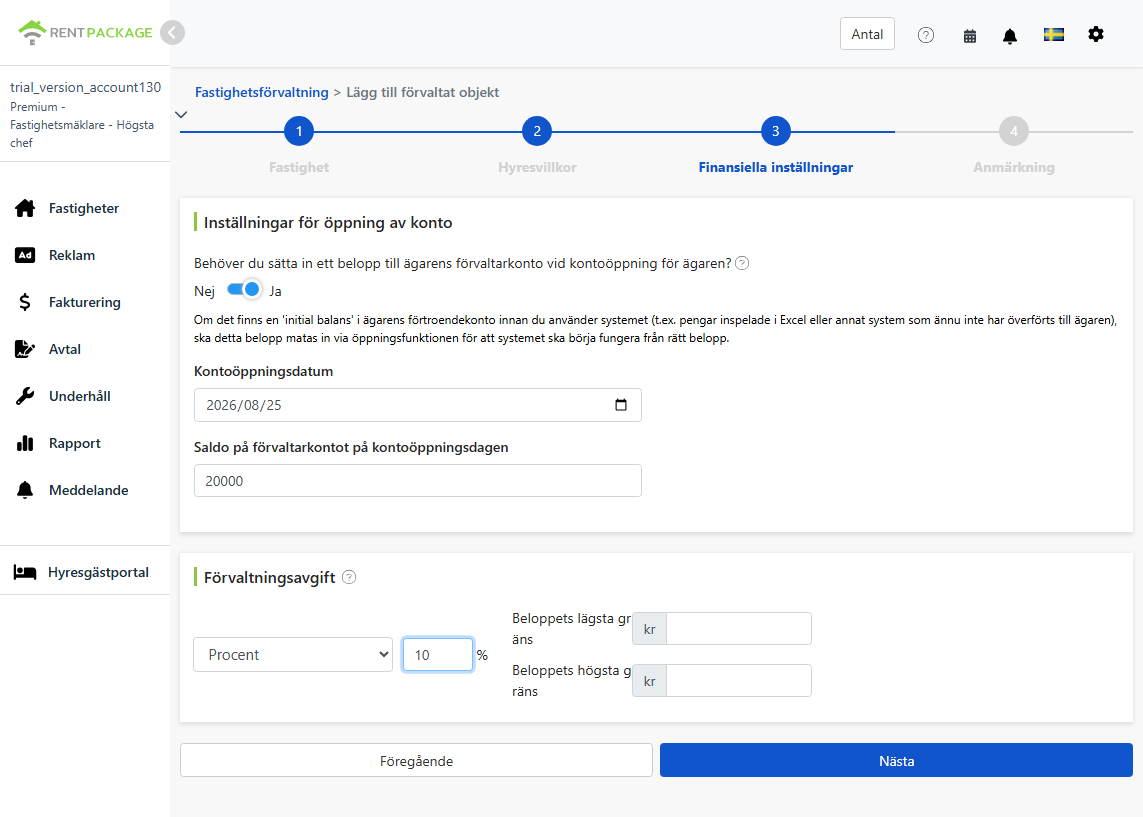Open the help question mark icon in header
The image size is (1143, 817).
pyautogui.click(x=926, y=35)
